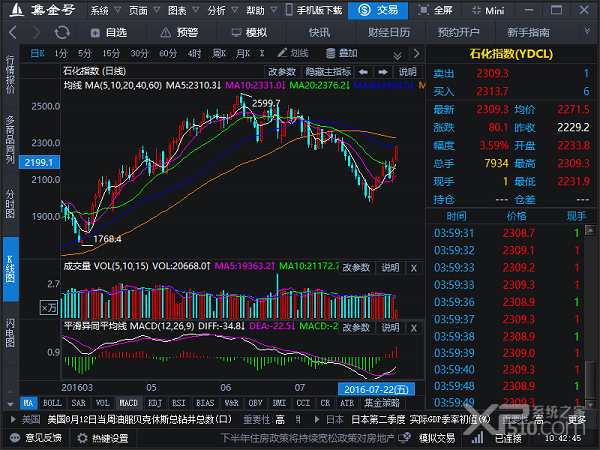
Task: Click 改参数 in the VOL panel
Action: coord(356,267)
